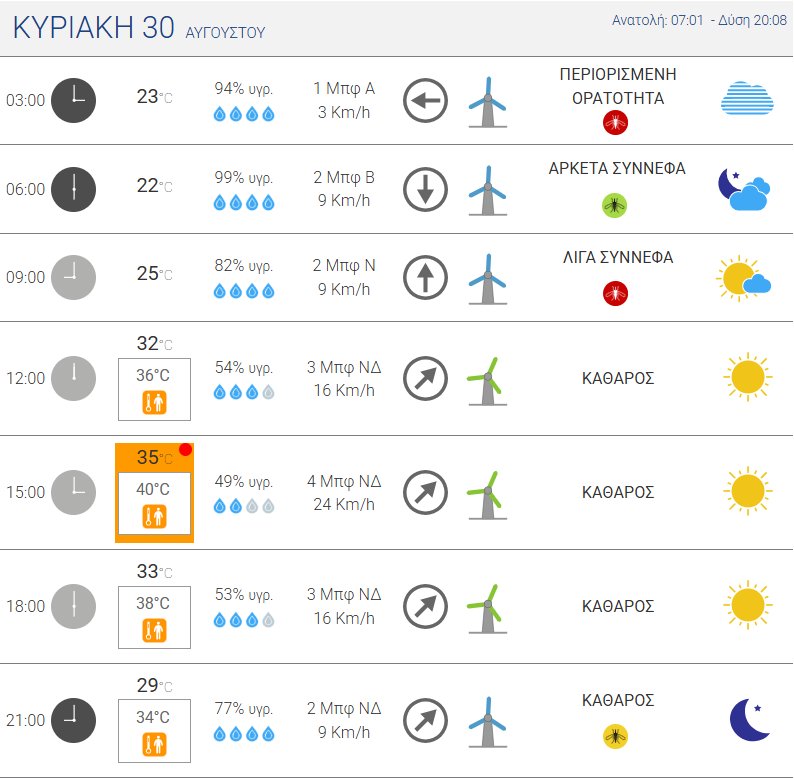The image size is (794, 778).
Task: Click the red mosquito alert icon at 03:00
Action: tap(615, 123)
